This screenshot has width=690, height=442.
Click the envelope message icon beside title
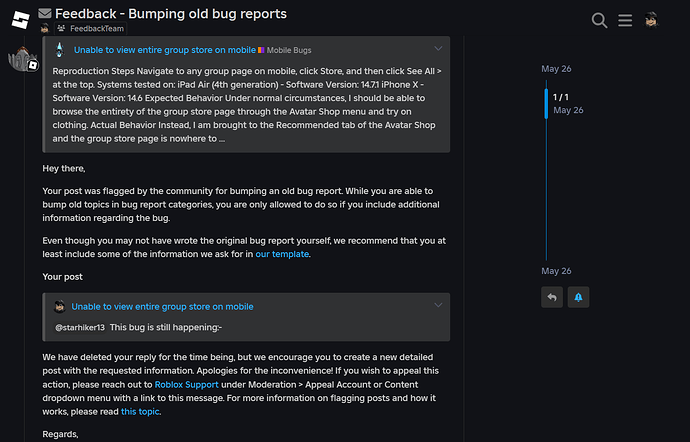pos(45,14)
